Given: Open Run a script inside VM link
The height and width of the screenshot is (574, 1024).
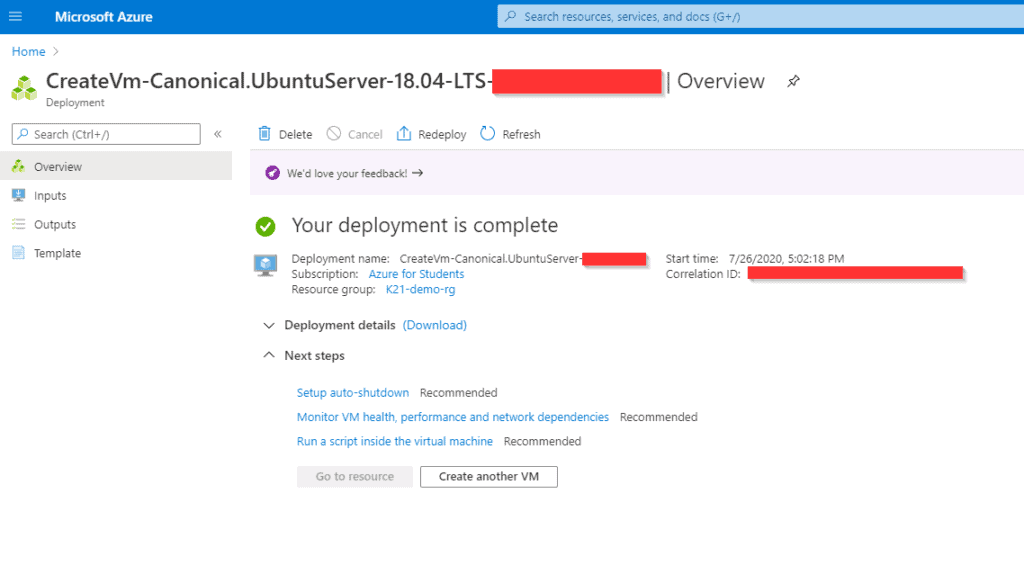Looking at the screenshot, I should click(x=394, y=441).
